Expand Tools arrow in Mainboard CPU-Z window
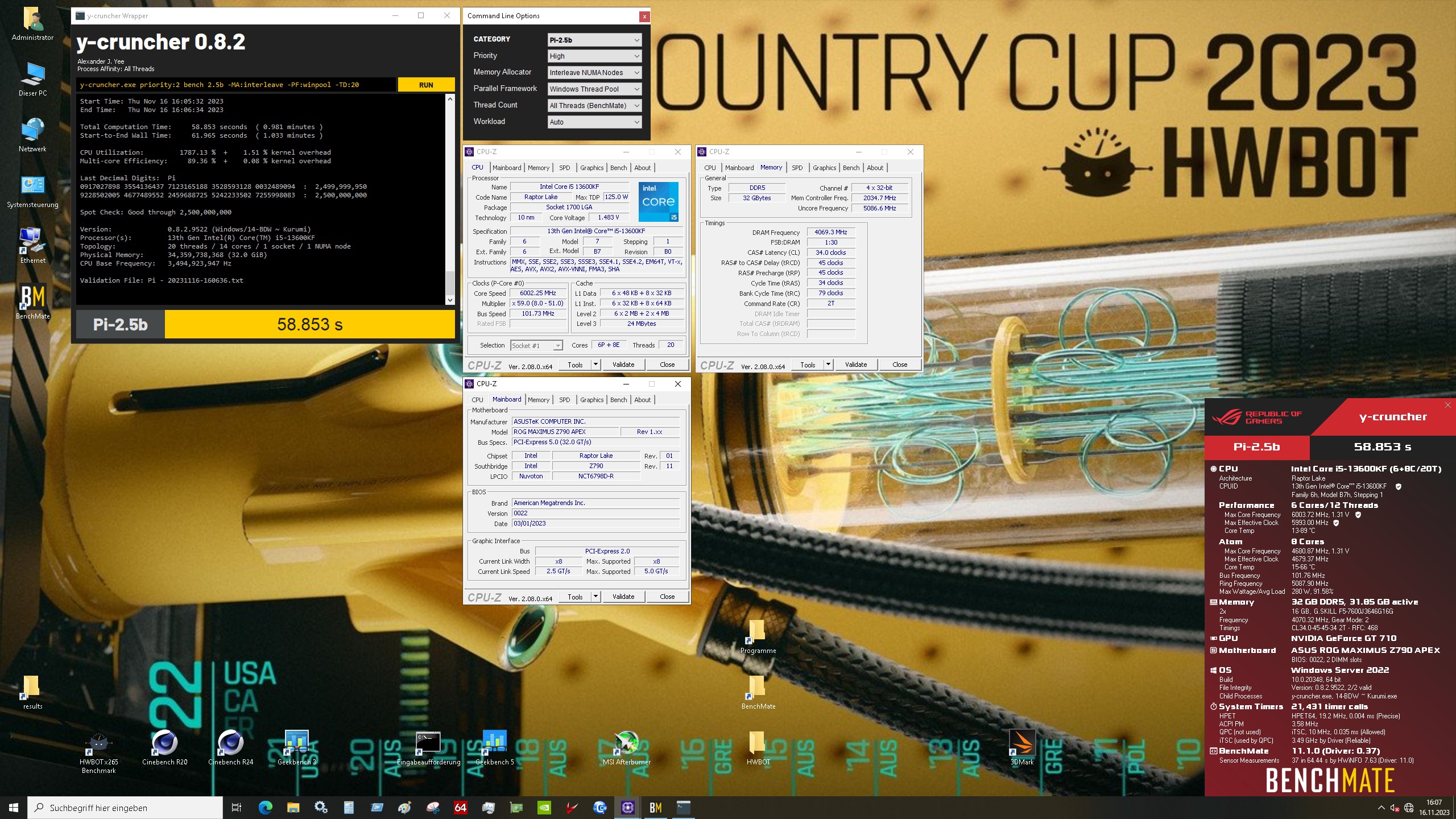The image size is (1456, 819). (596, 597)
